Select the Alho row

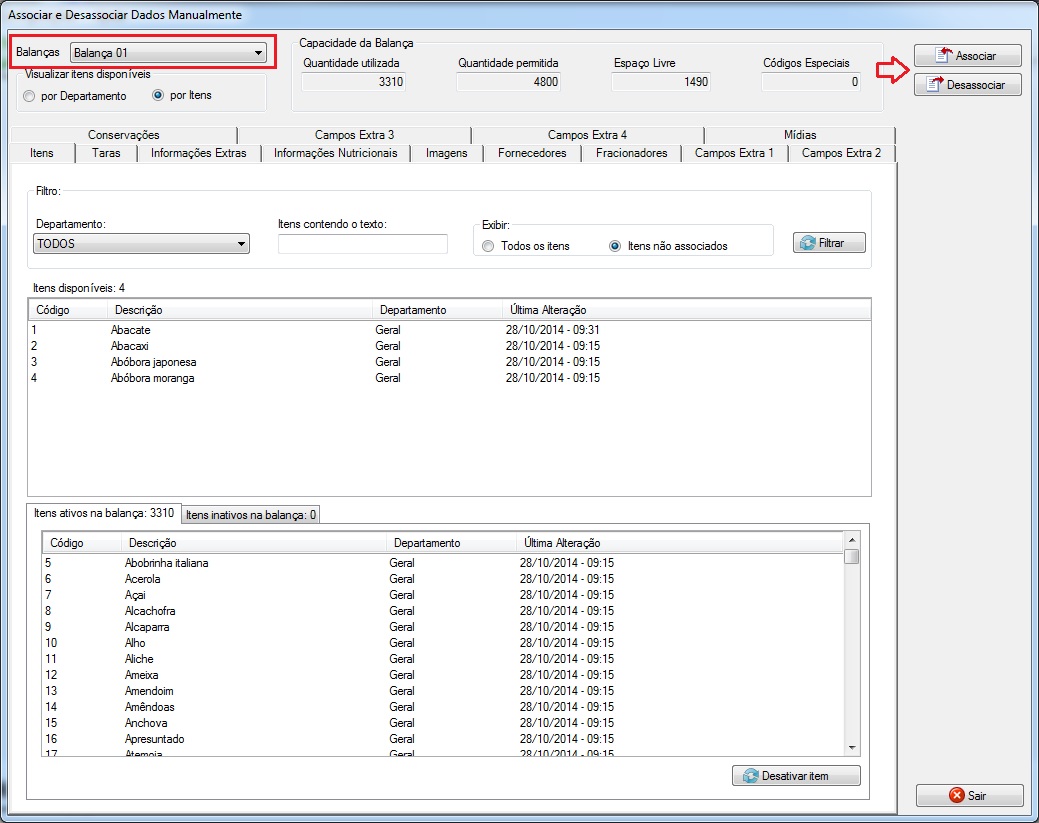443,643
